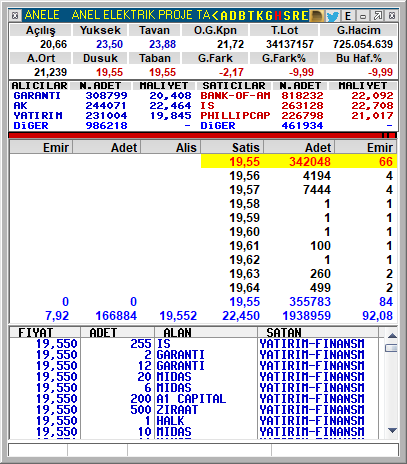407x464 pixels.
Task: Select the 19,57 ask price row
Action: 299,190
